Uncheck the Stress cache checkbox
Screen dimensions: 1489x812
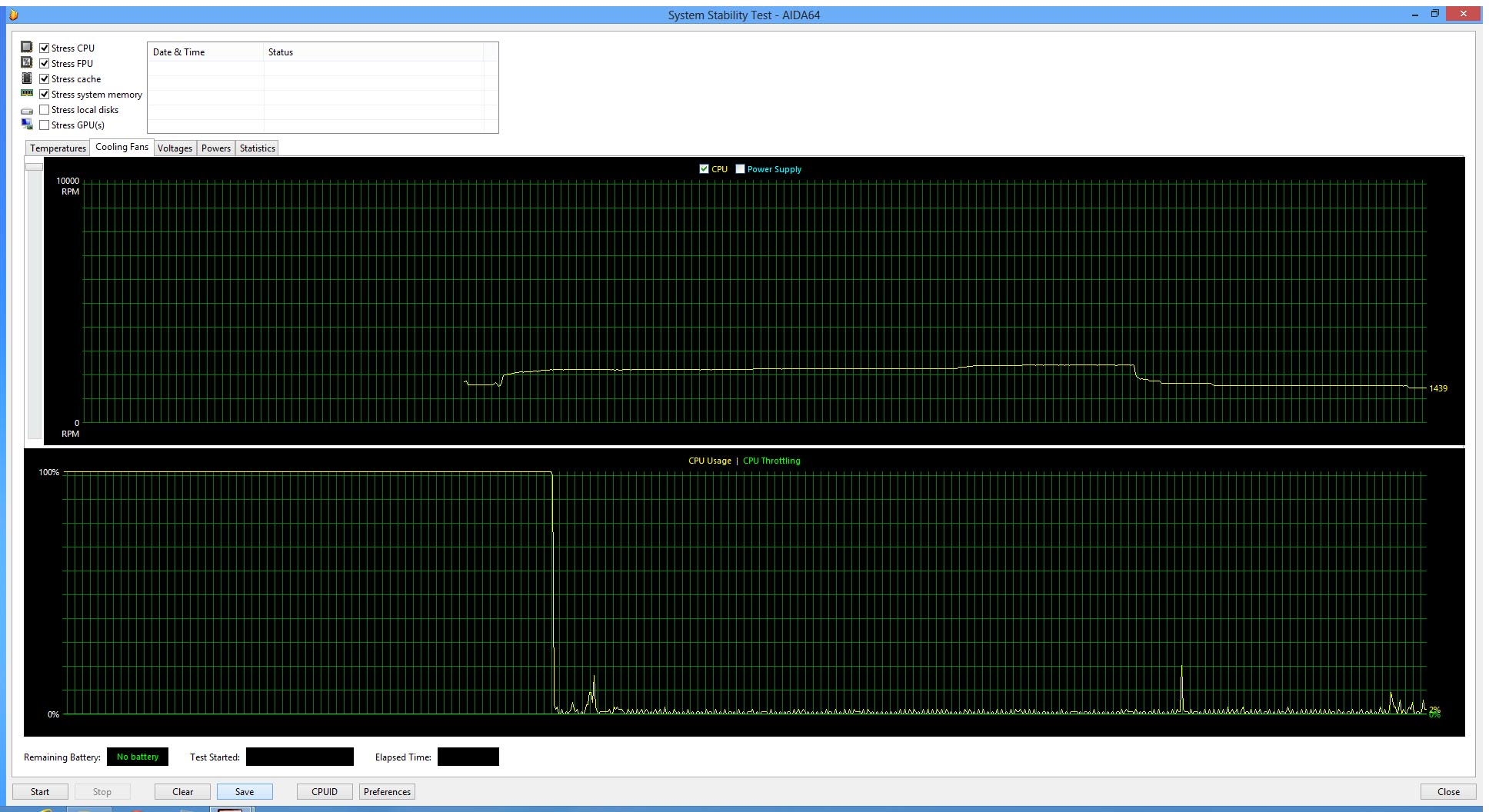(45, 78)
